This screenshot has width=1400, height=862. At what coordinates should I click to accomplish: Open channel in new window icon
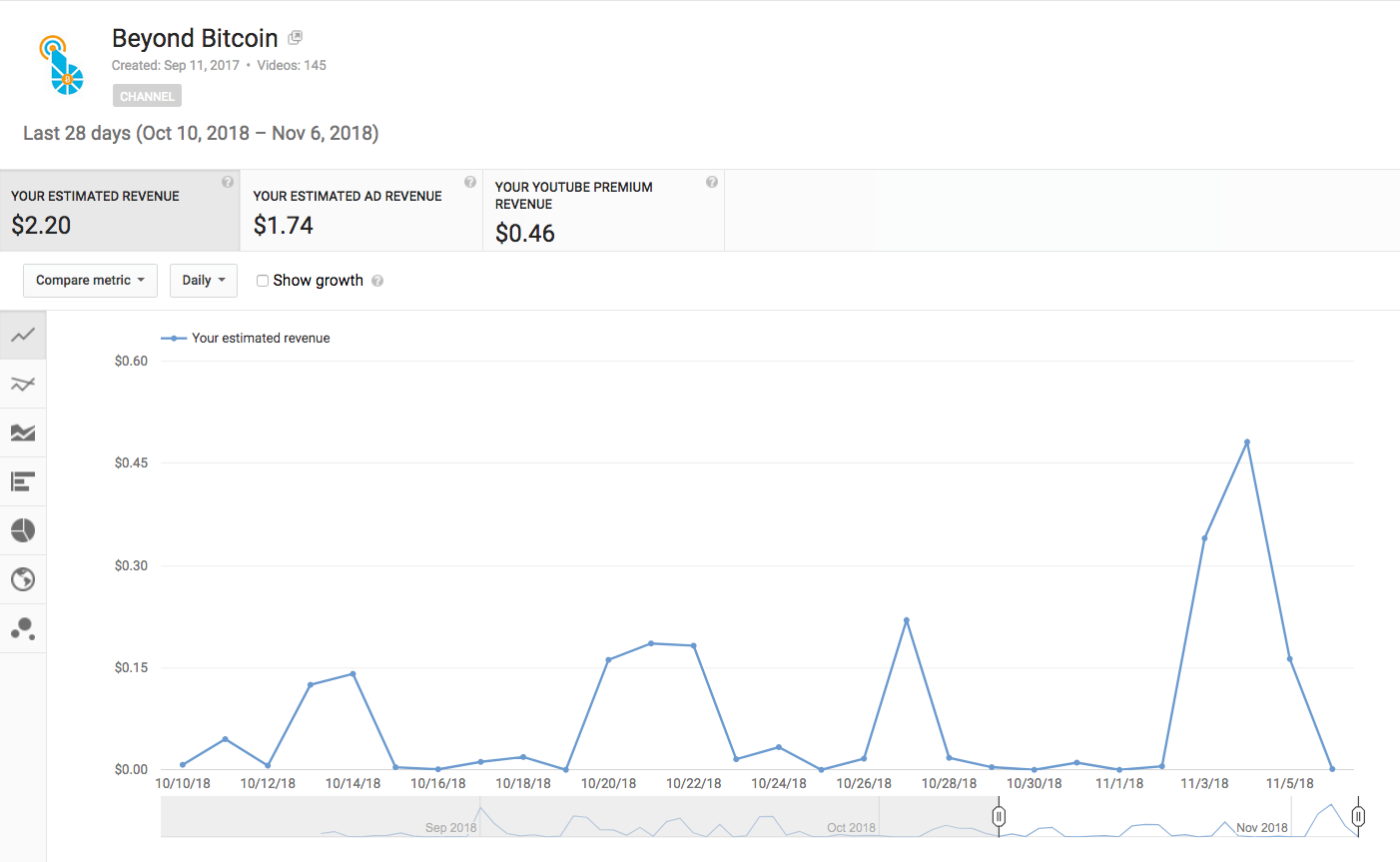pyautogui.click(x=295, y=38)
